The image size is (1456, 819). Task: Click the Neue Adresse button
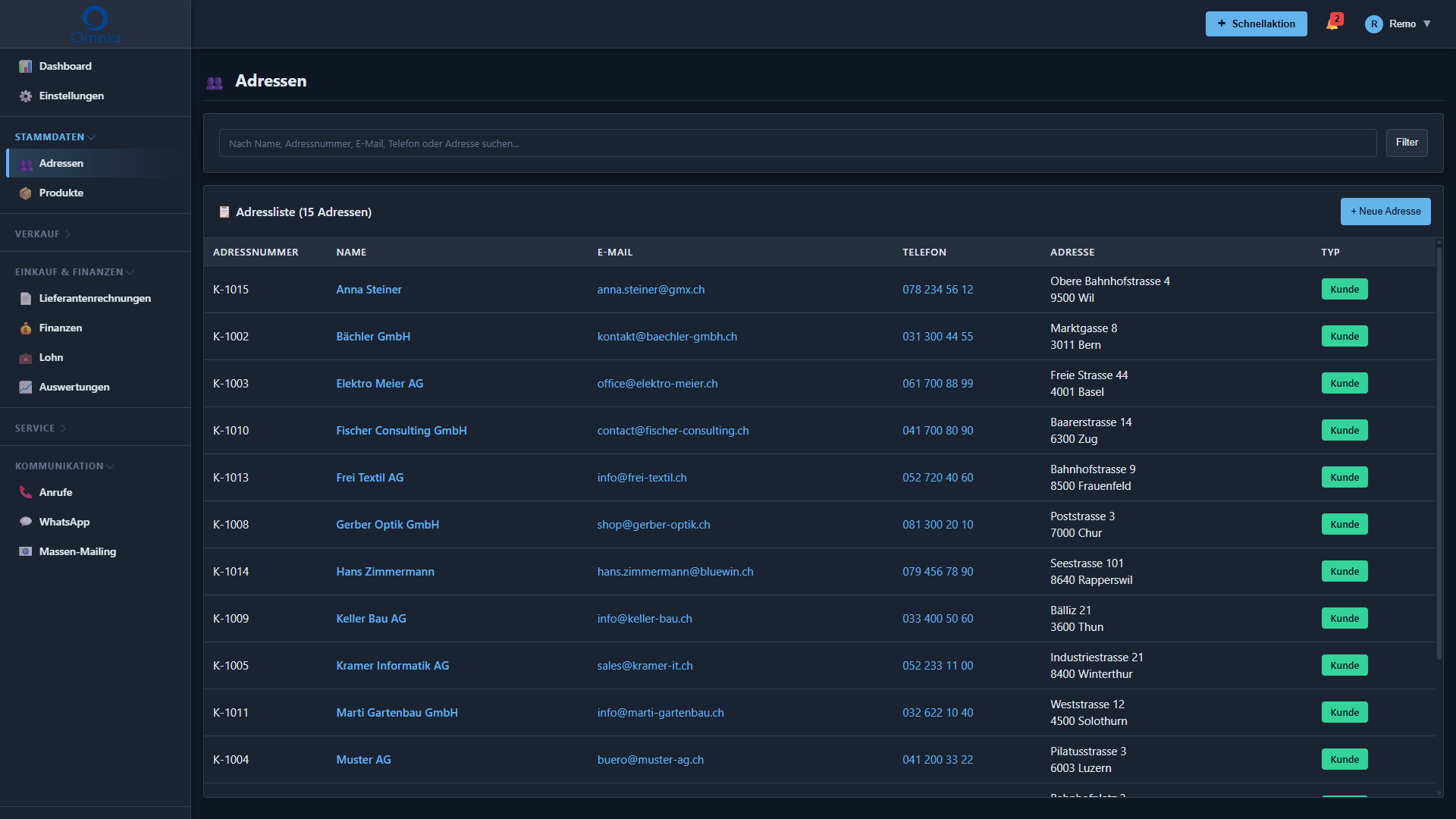(x=1385, y=212)
